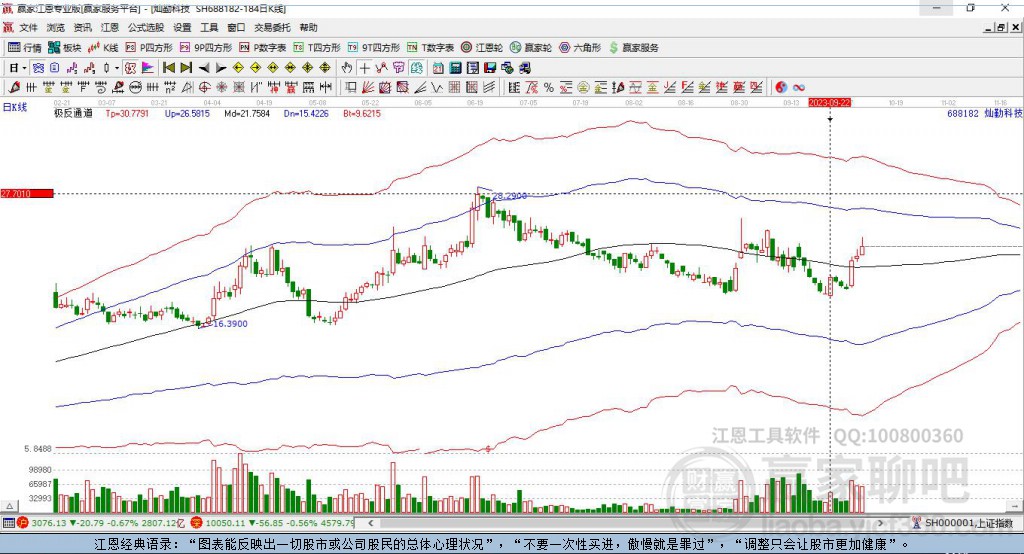Open the 六角形 tool

(x=580, y=48)
